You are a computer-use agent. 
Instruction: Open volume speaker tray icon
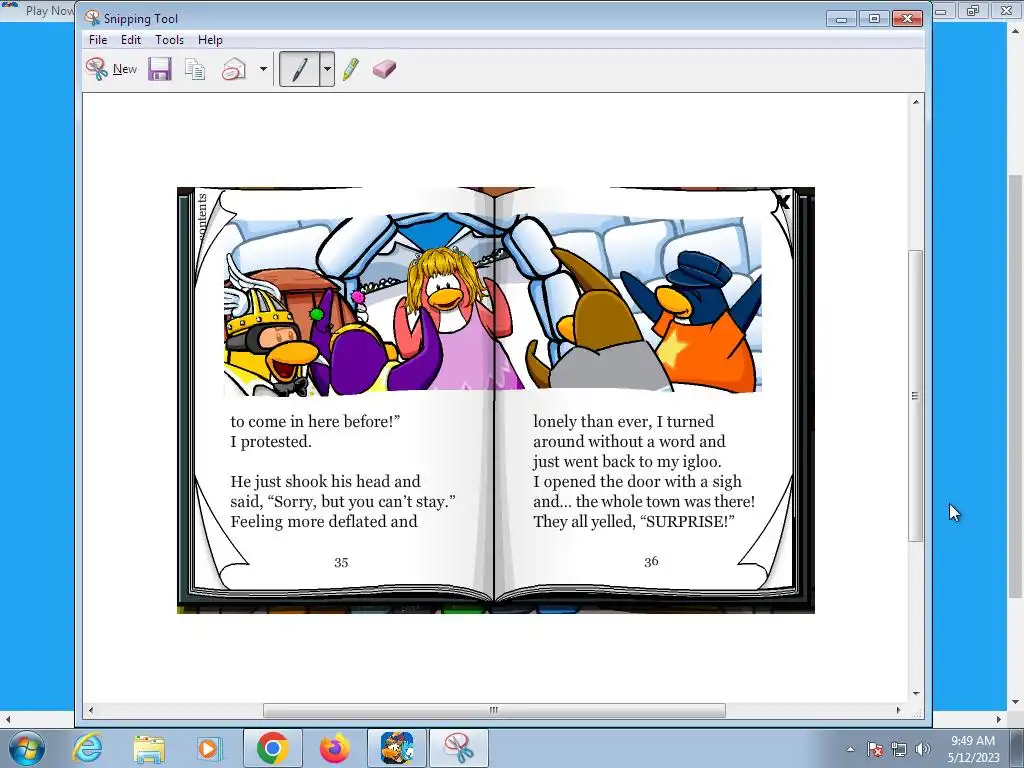click(923, 749)
